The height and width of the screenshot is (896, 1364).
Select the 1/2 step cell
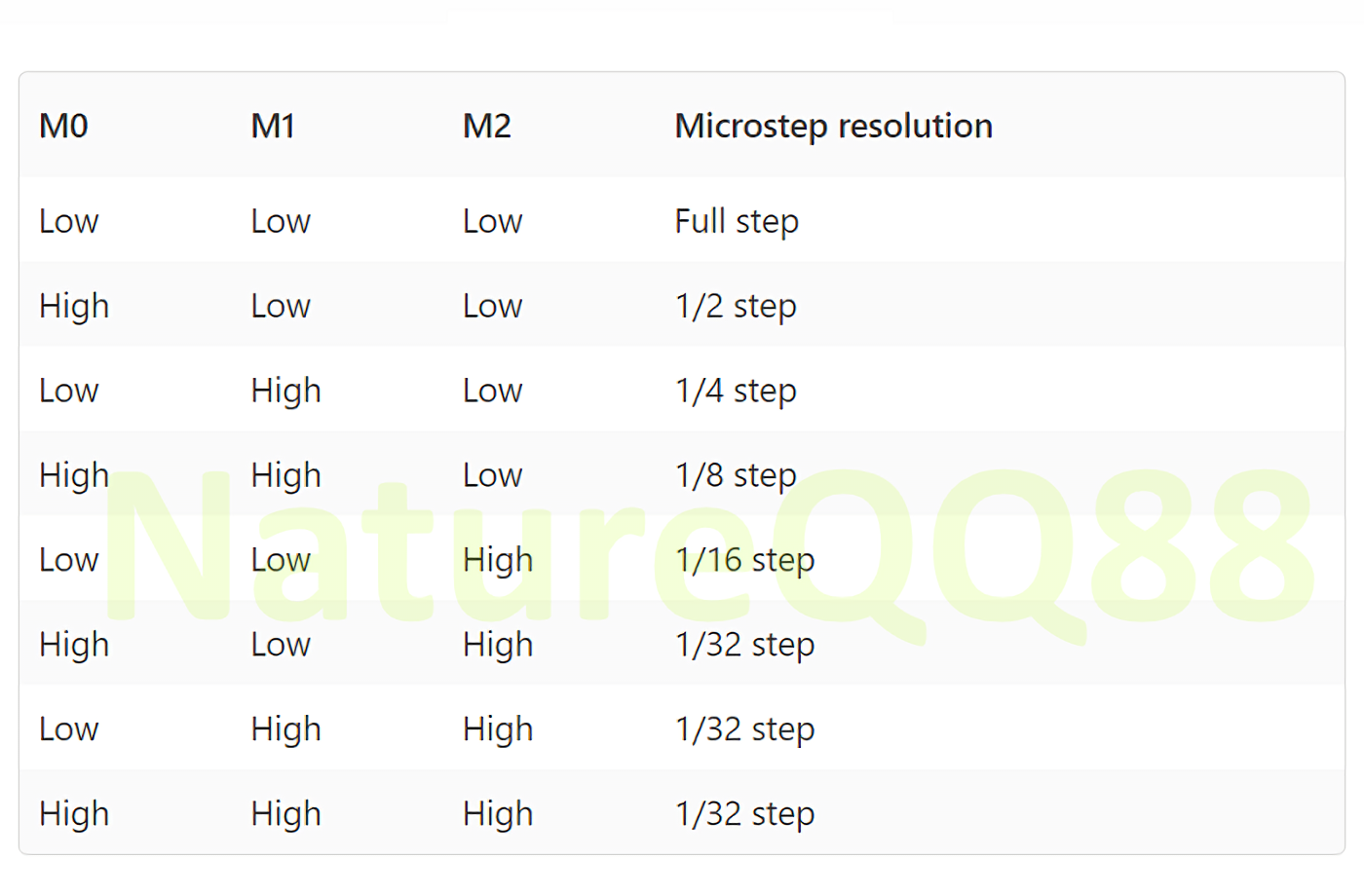point(736,306)
